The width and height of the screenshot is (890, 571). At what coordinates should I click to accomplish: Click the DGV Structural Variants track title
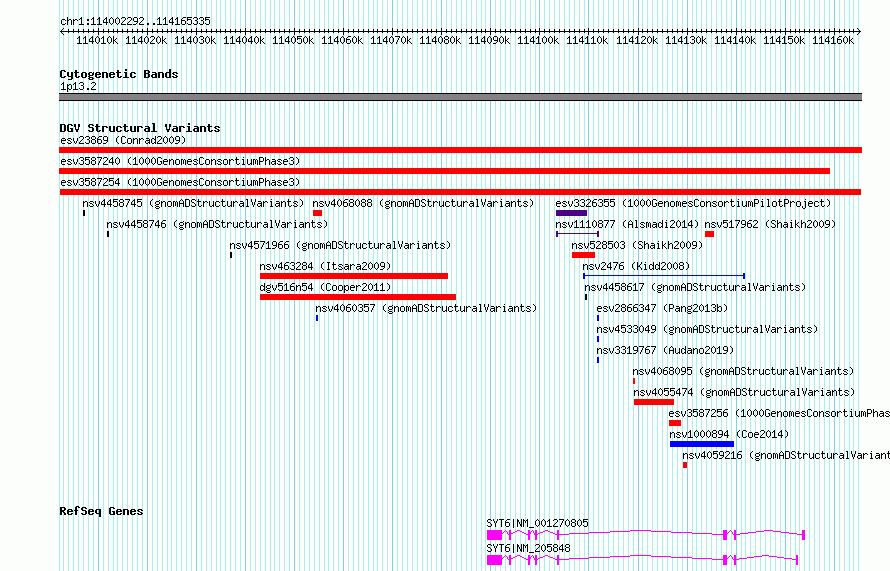pyautogui.click(x=140, y=128)
